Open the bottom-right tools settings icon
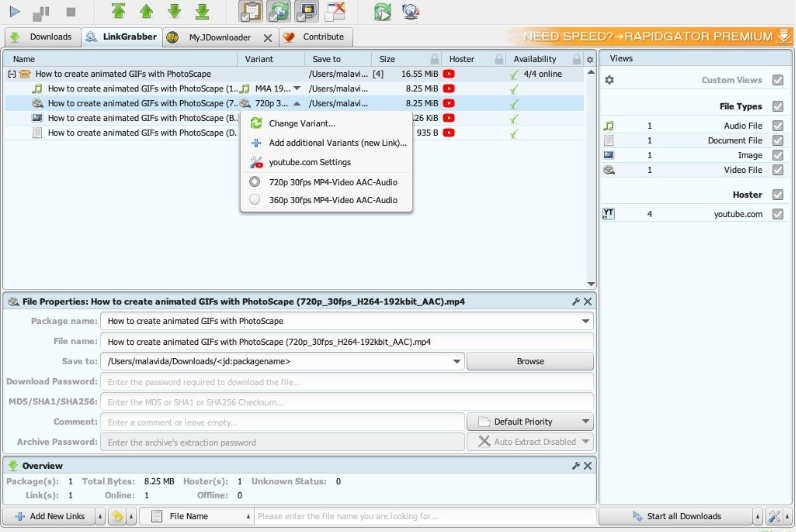The height and width of the screenshot is (532, 796). click(774, 516)
